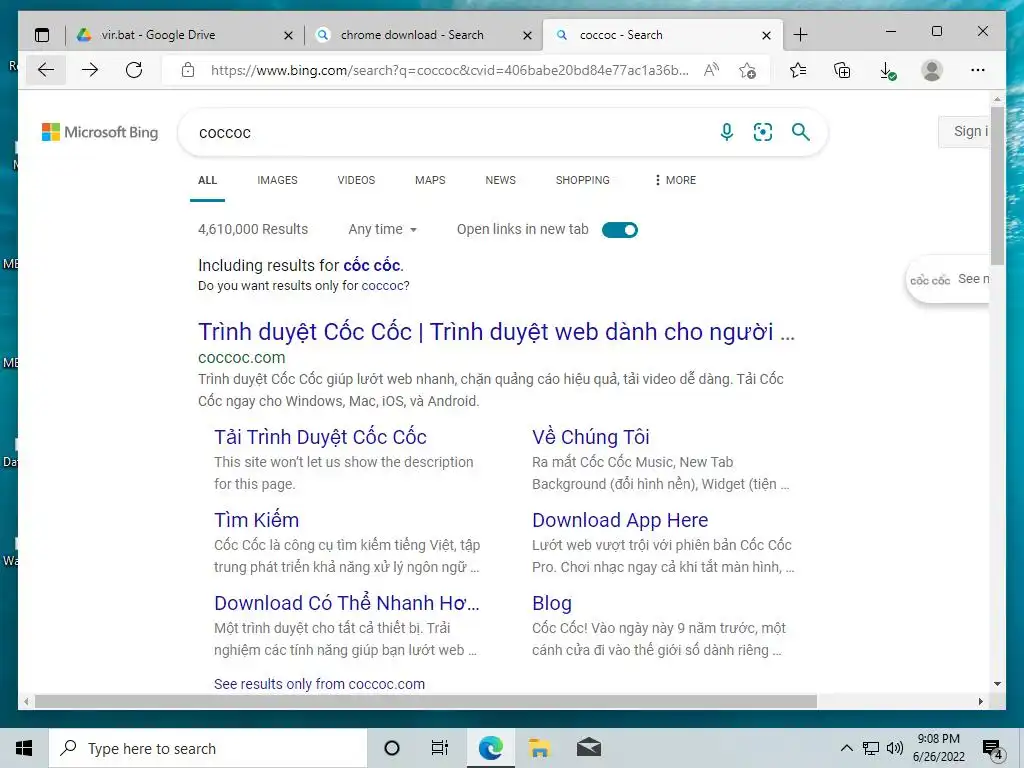Open the Windows Start menu
1024x768 pixels.
24,748
